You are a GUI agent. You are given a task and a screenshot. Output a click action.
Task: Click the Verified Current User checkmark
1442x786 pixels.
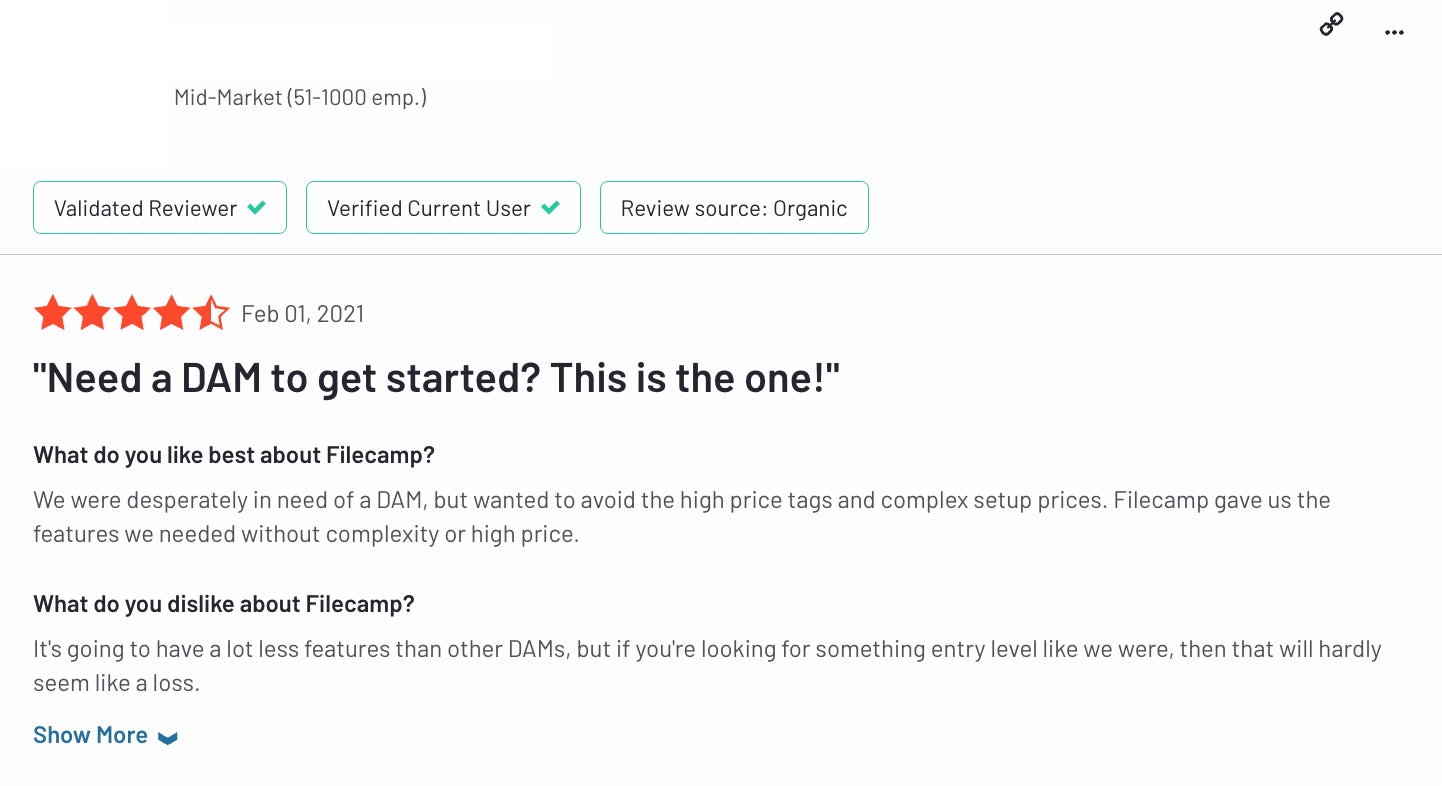click(550, 208)
